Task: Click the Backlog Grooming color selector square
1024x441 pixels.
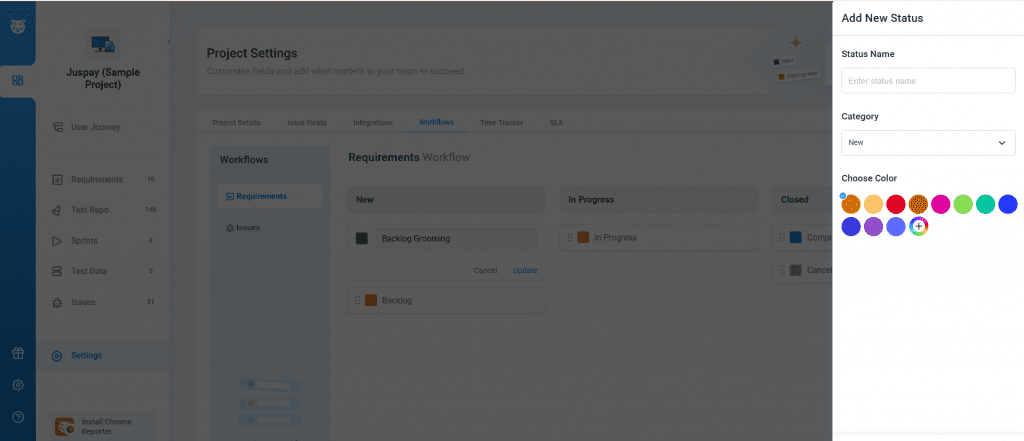Action: point(361,239)
